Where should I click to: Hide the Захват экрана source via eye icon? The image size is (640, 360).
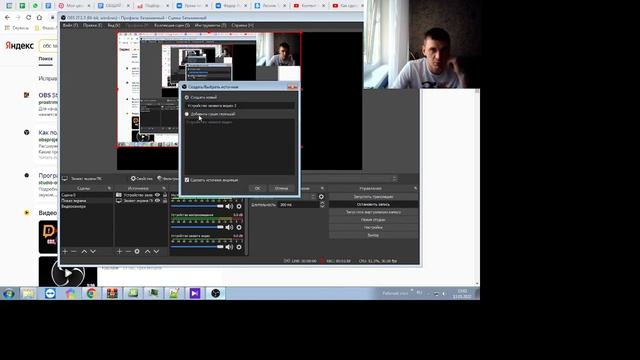tap(158, 201)
